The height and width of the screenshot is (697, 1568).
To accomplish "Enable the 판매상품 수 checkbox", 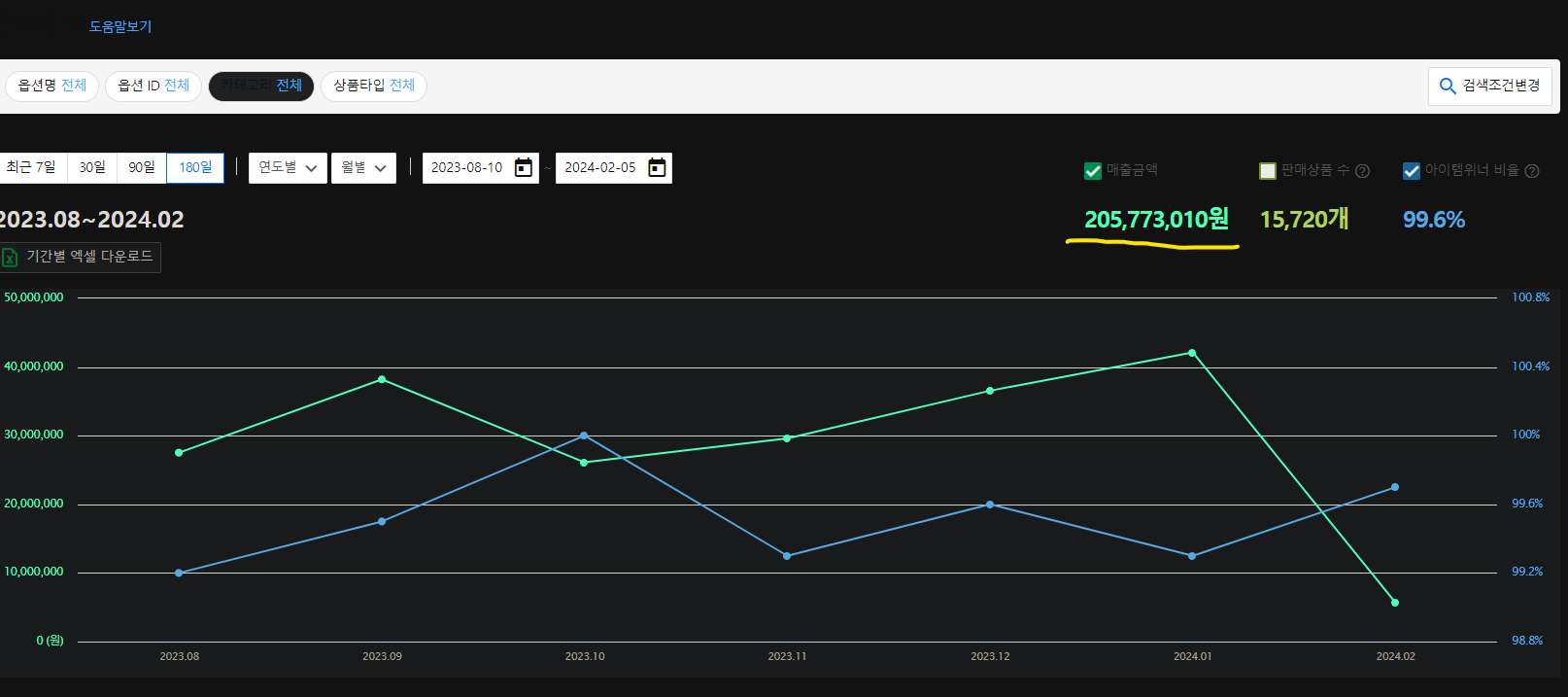I will tap(1268, 171).
